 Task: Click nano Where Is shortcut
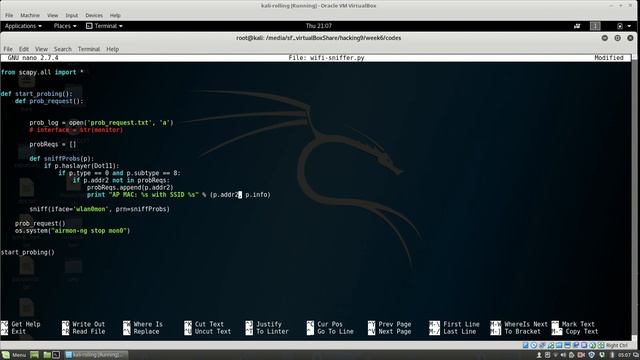tap(143, 324)
